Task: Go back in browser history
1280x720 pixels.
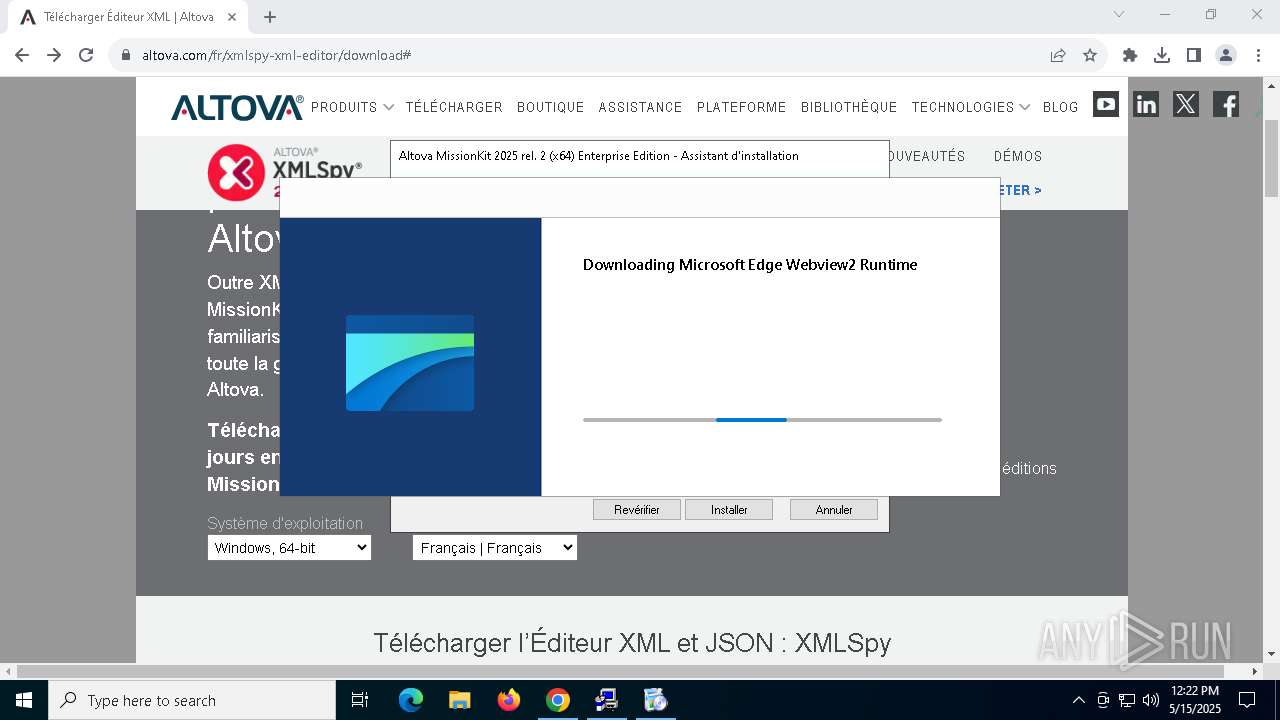Action: [x=22, y=55]
